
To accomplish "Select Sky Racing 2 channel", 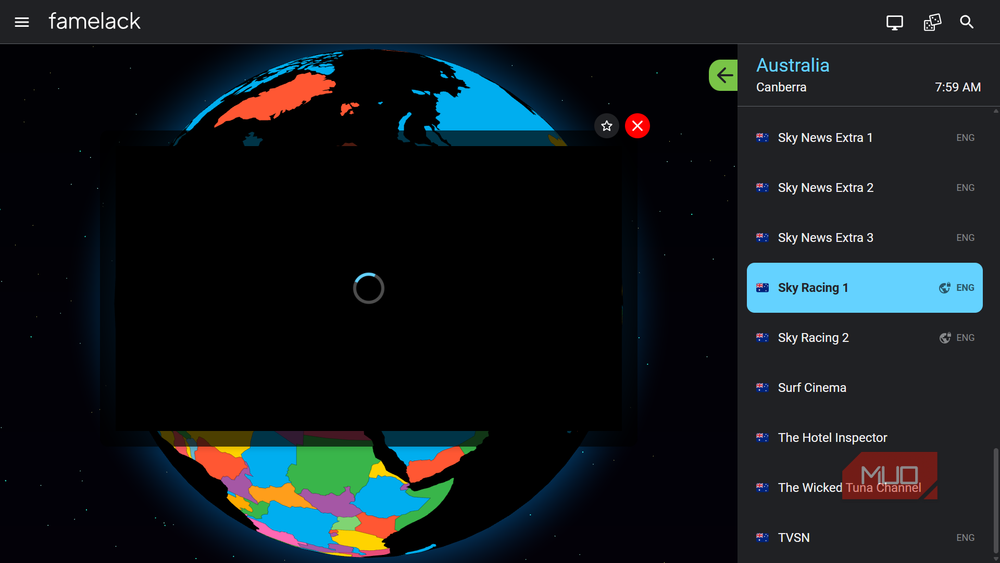I will (864, 338).
